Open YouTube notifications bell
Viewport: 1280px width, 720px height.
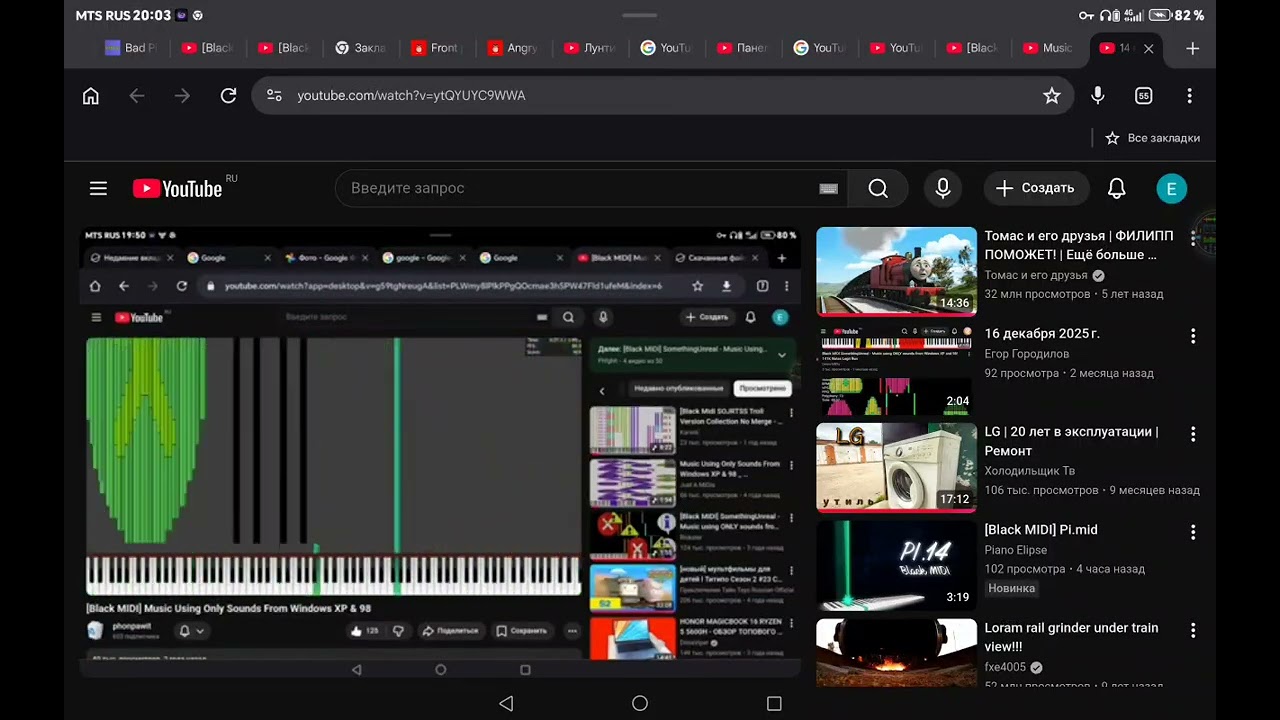click(1117, 188)
